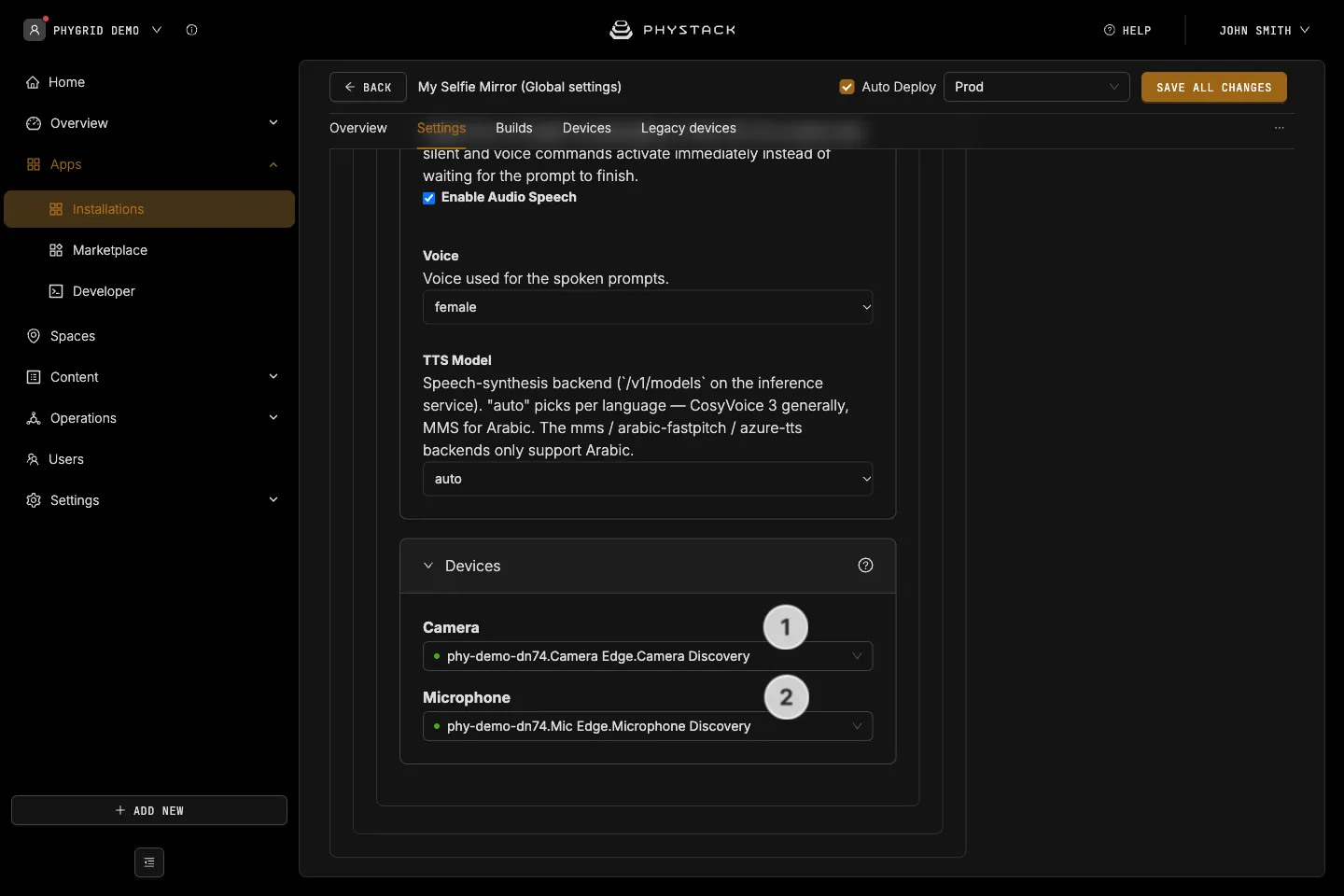Click the sidebar collapse icon at bottom

coord(149,862)
